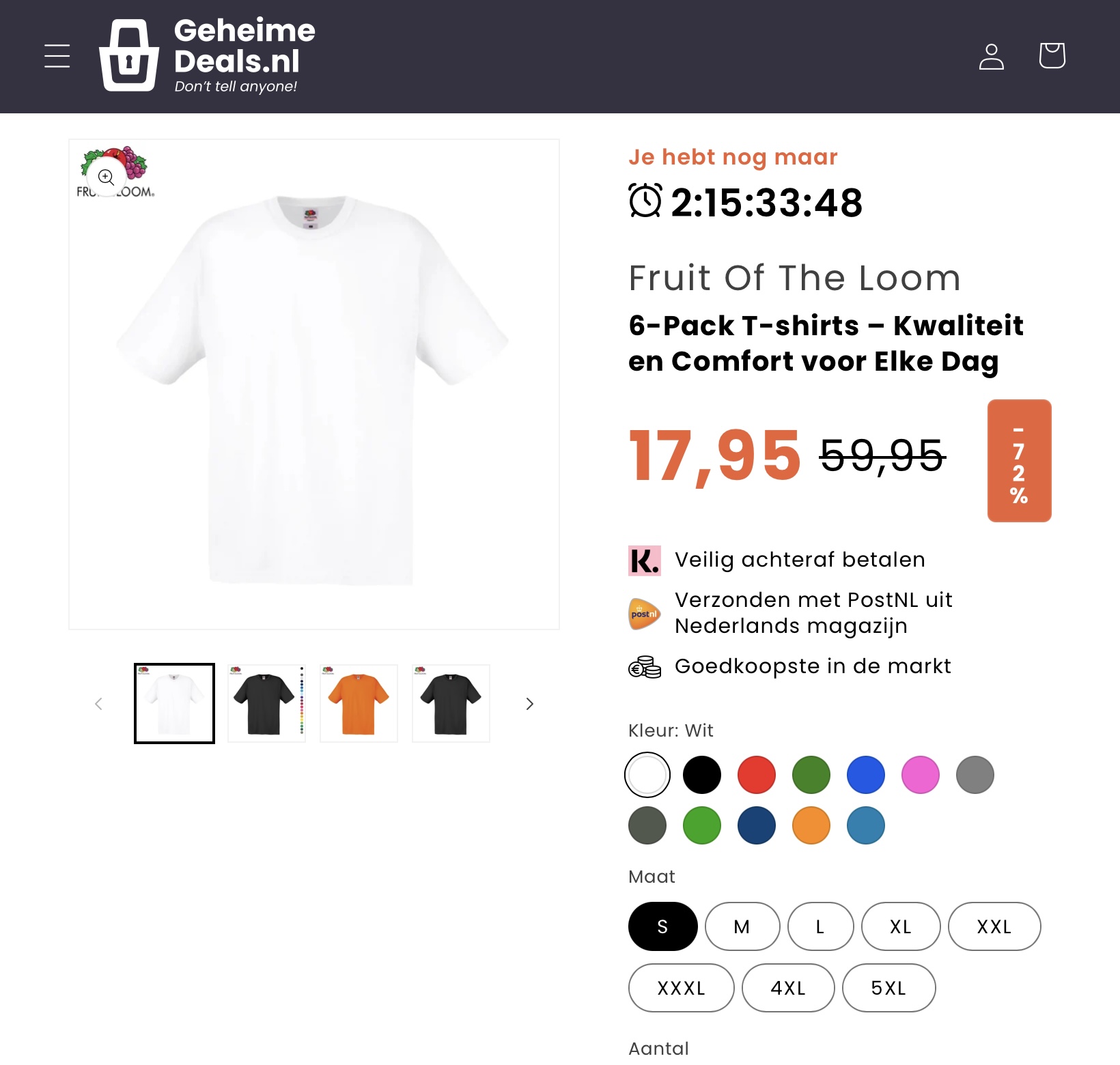Select size XXL

coord(994,926)
